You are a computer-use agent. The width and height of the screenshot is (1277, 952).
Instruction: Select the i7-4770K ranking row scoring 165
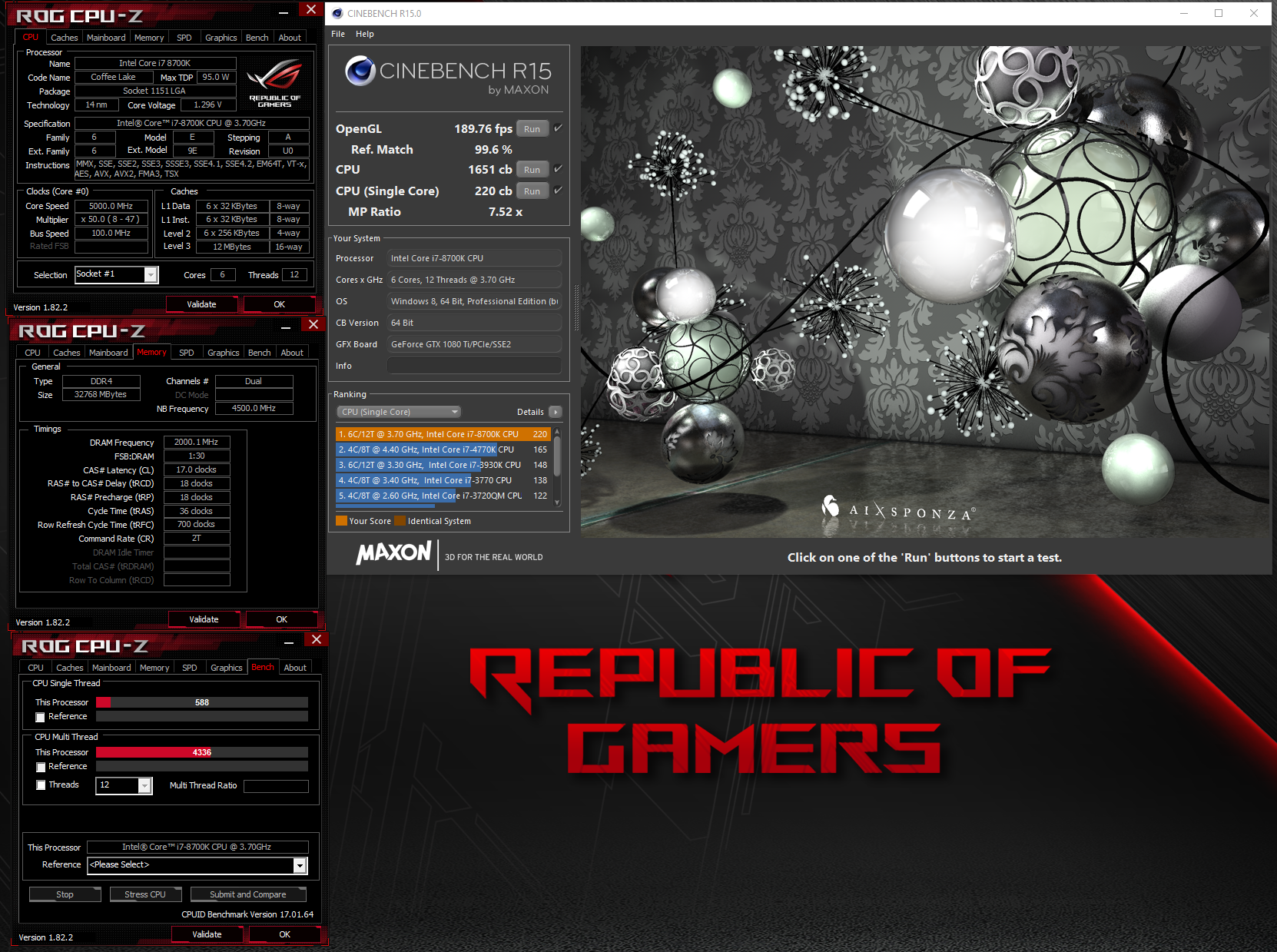click(443, 449)
